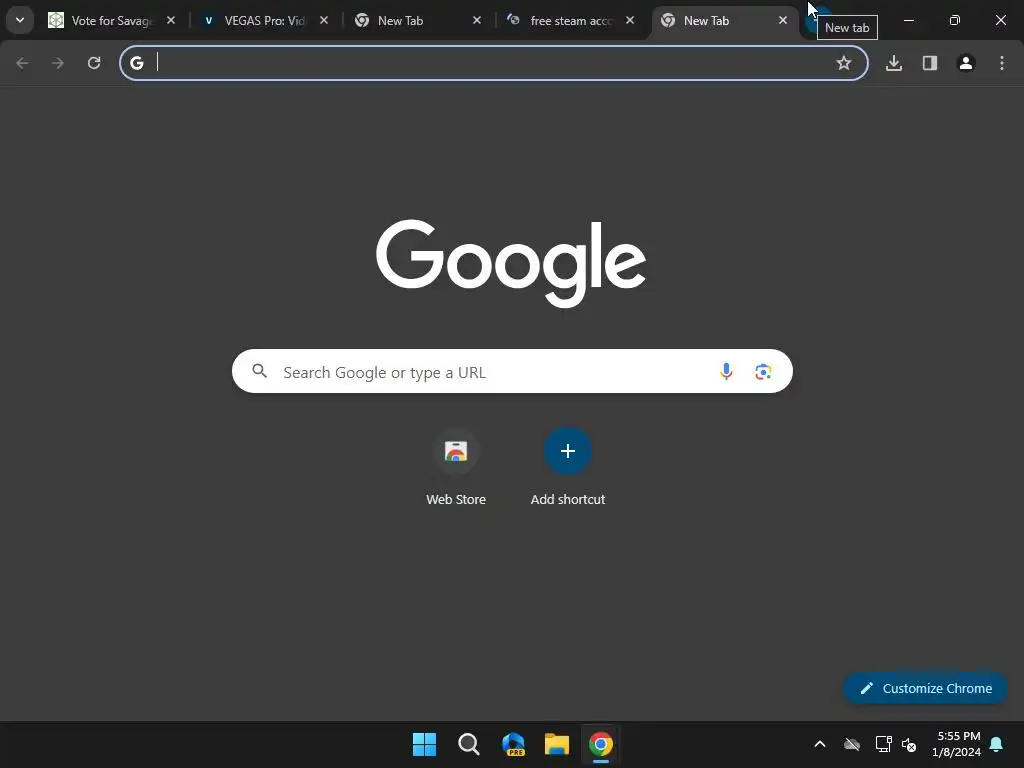Click the back navigation arrow

22,63
